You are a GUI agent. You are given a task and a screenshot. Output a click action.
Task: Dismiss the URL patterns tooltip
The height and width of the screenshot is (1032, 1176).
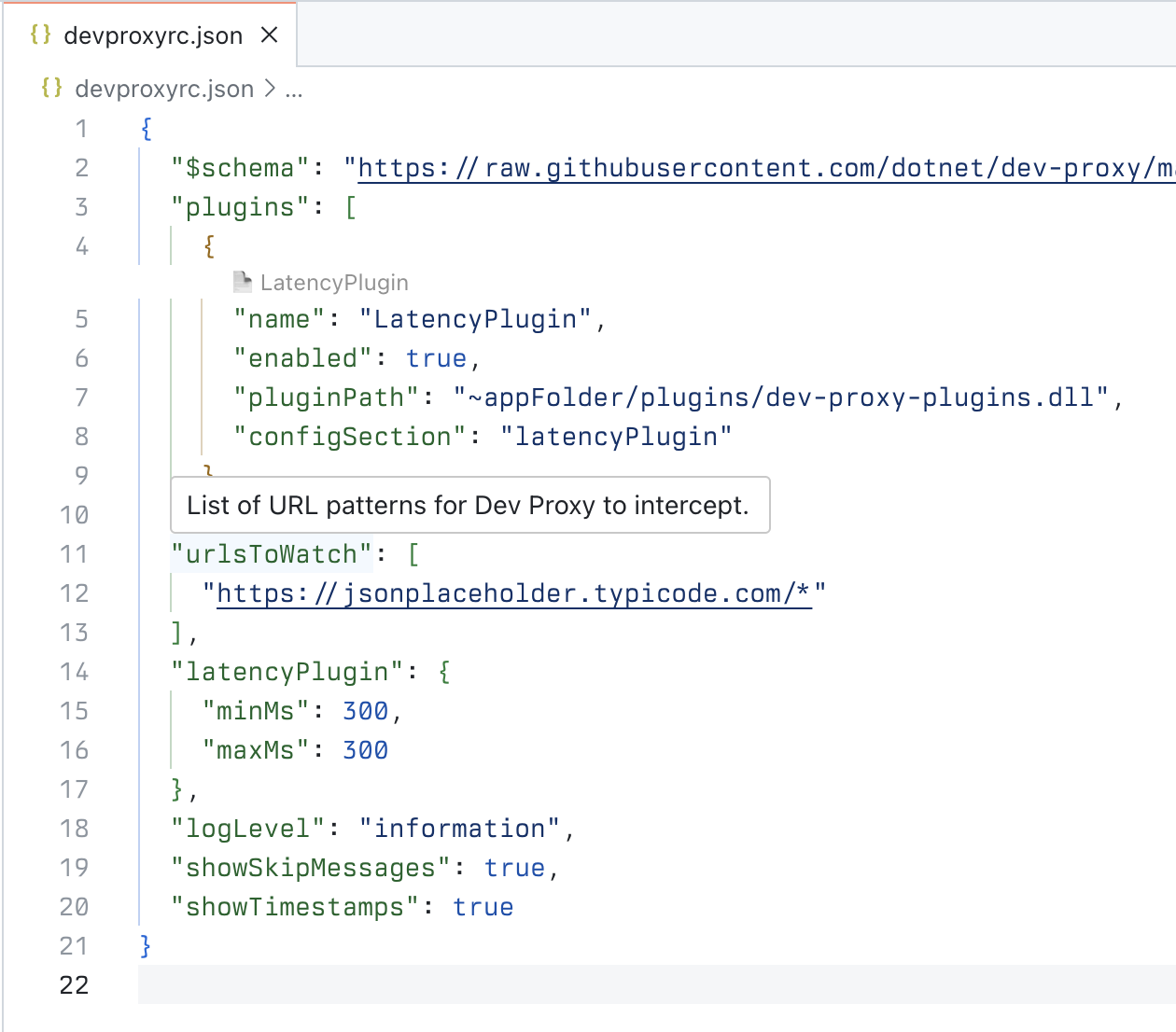[469, 505]
